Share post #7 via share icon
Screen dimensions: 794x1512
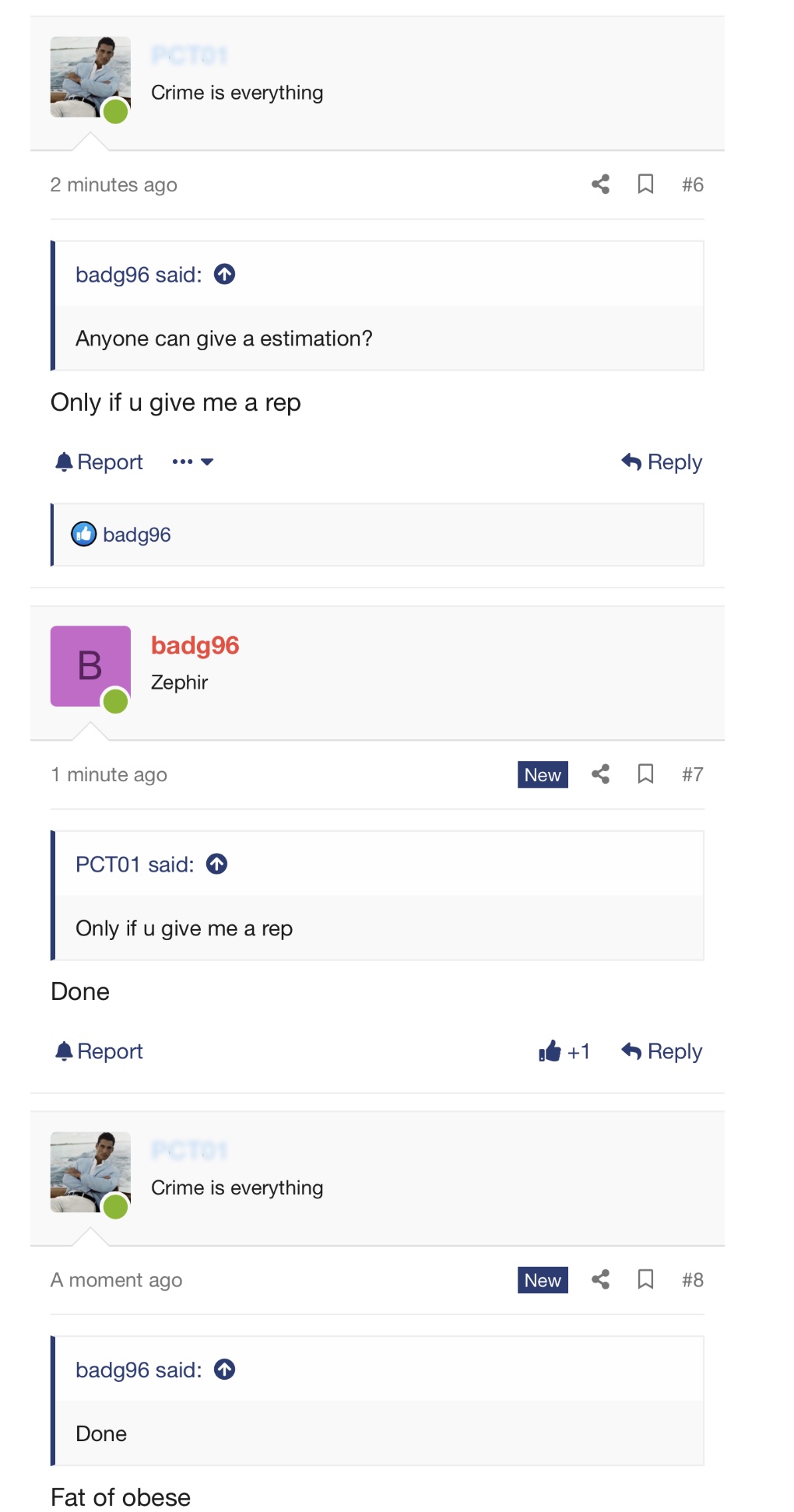[600, 774]
